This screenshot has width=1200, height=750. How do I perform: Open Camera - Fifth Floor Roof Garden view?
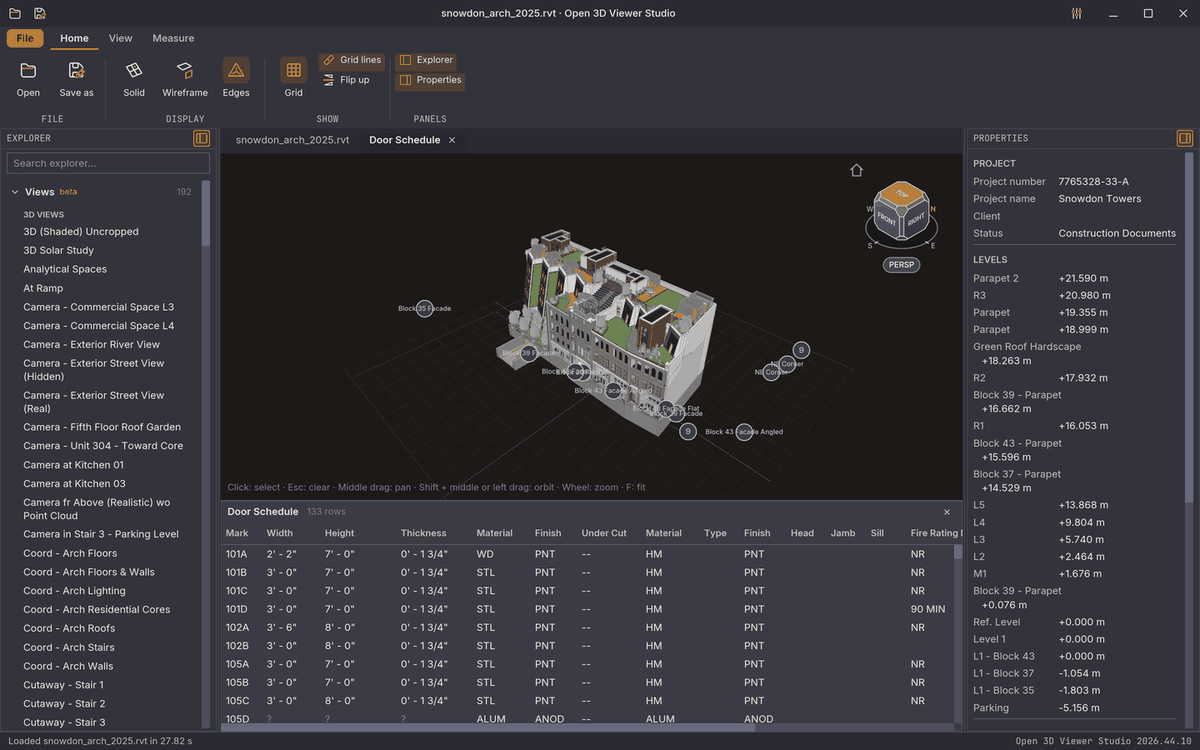(x=102, y=427)
